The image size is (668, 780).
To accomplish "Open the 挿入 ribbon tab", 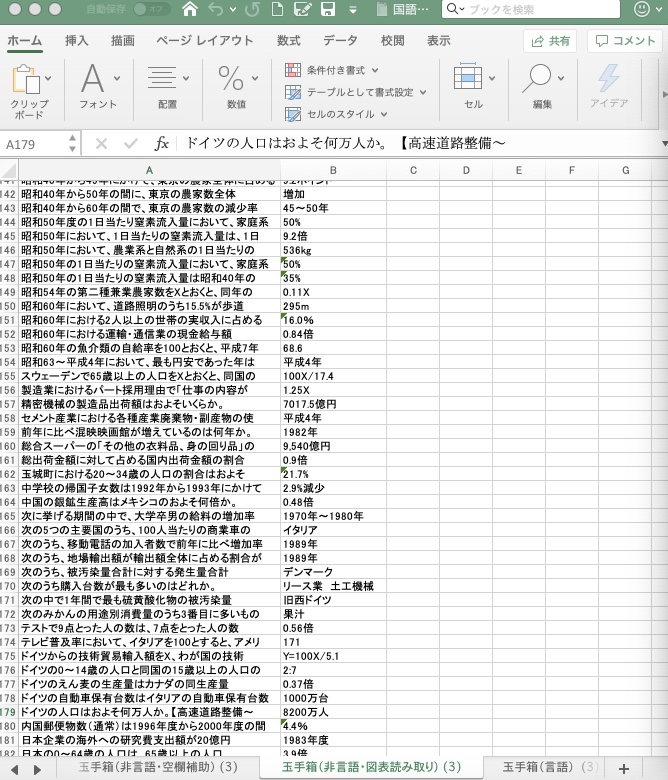I will tap(77, 40).
